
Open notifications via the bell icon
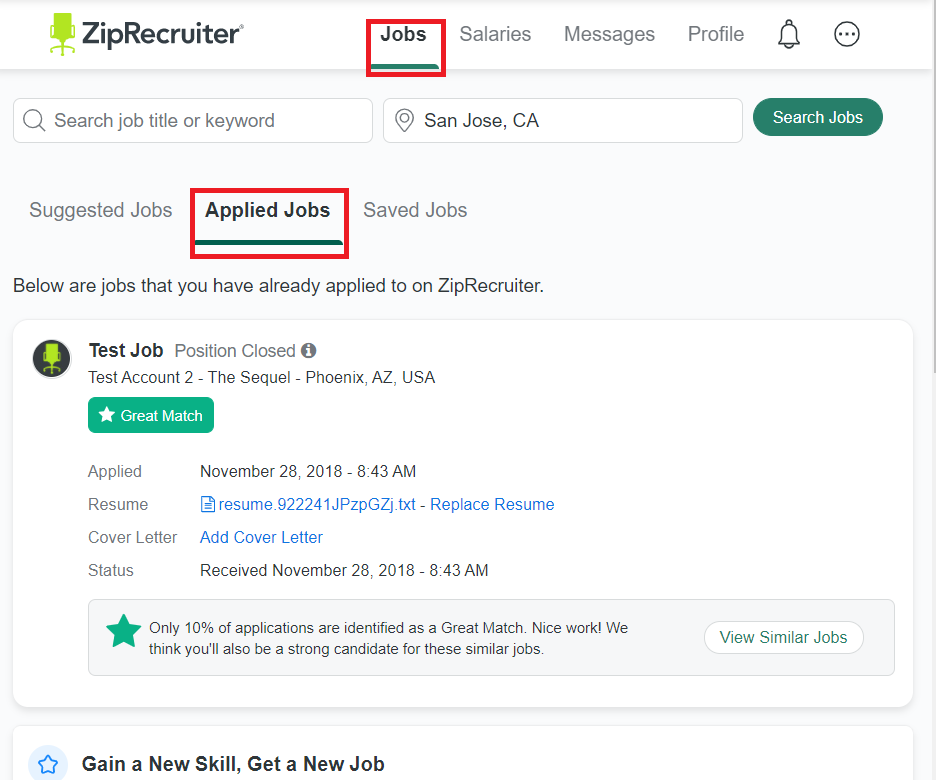(x=788, y=33)
